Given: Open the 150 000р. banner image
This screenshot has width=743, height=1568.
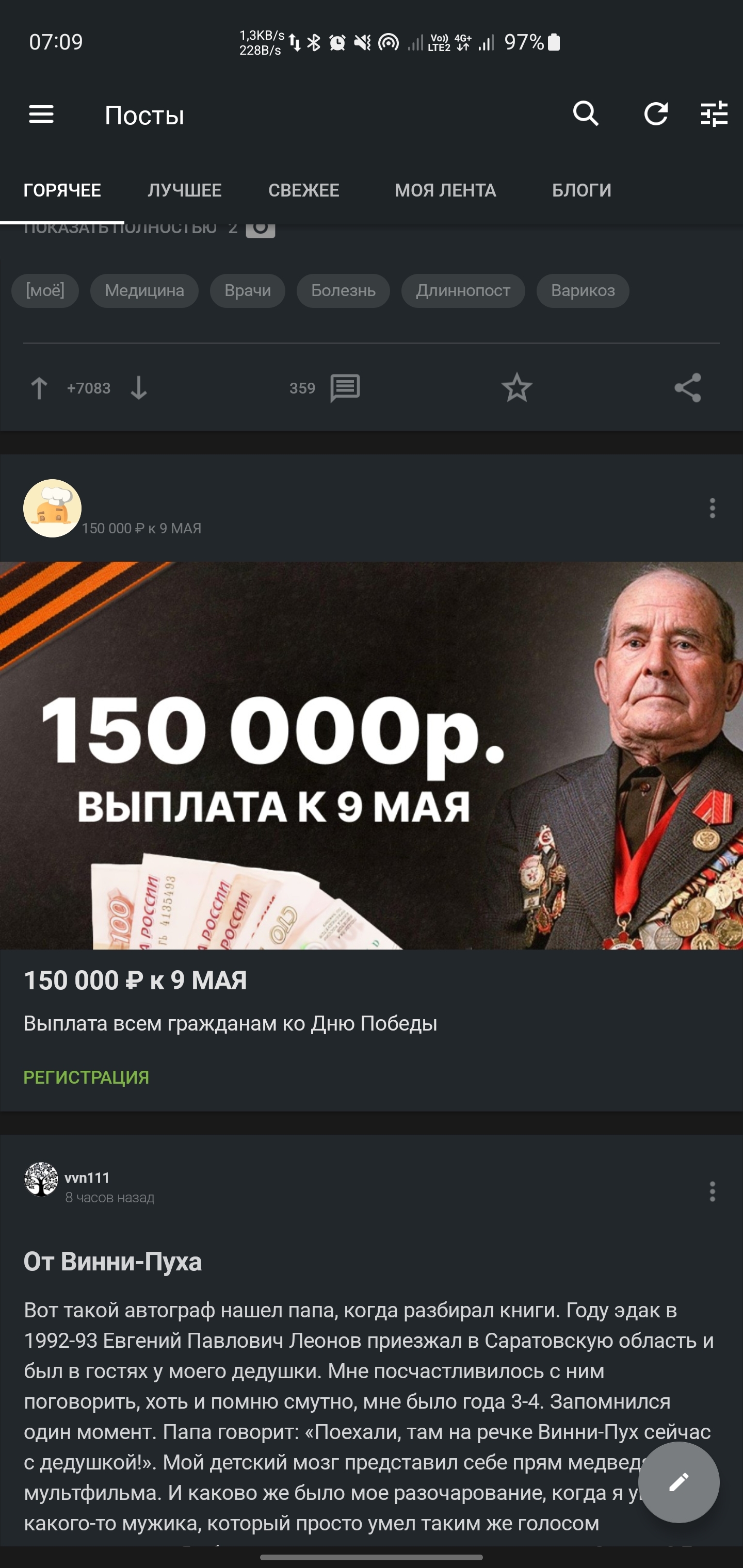Looking at the screenshot, I should 372,756.
